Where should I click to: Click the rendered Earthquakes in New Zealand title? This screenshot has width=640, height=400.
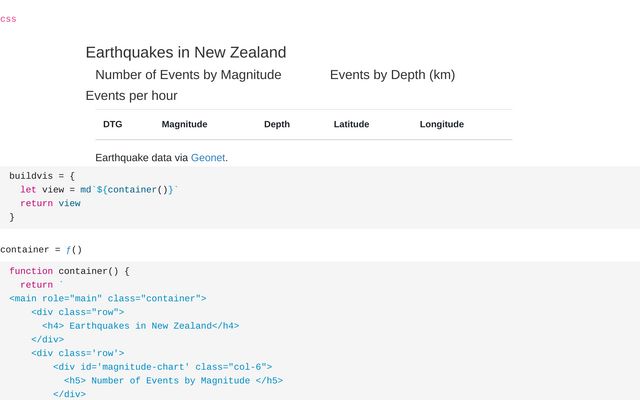(x=186, y=53)
